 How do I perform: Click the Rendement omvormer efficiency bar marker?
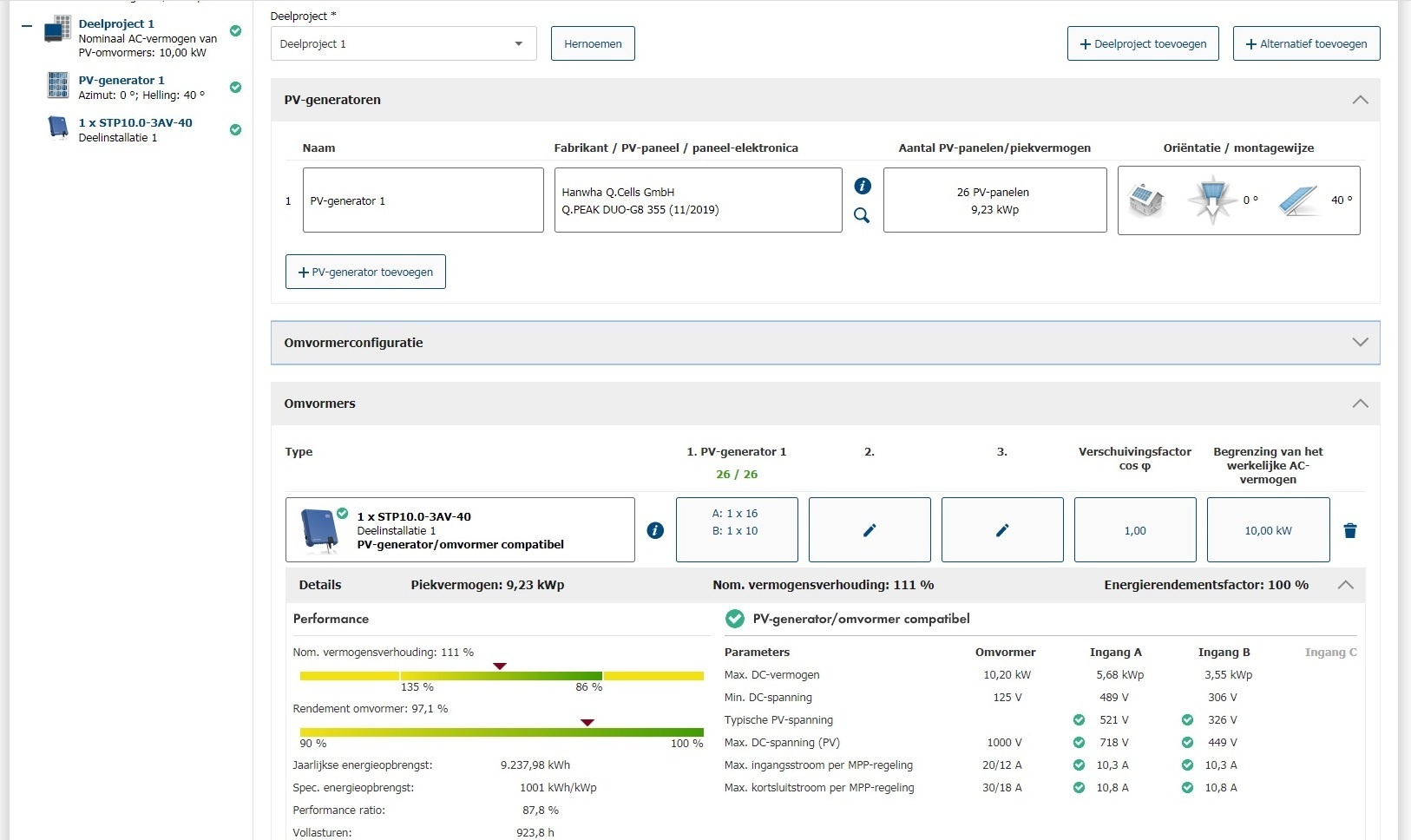pyautogui.click(x=587, y=722)
